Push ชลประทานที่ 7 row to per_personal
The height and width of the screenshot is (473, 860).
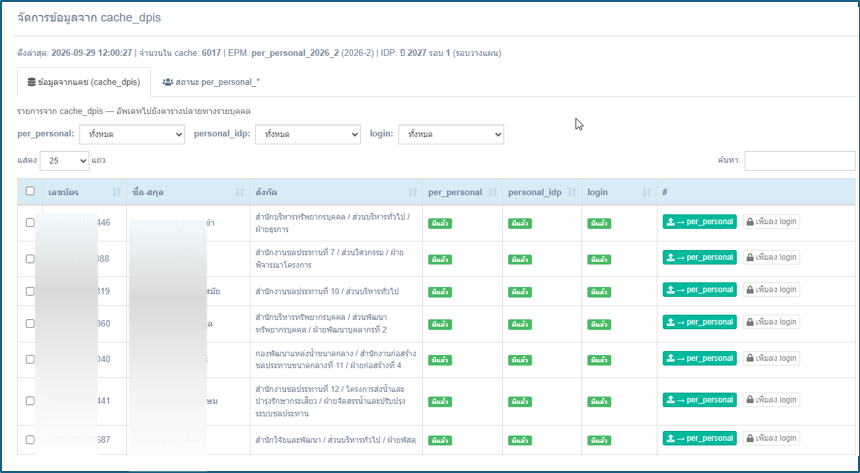(x=699, y=257)
